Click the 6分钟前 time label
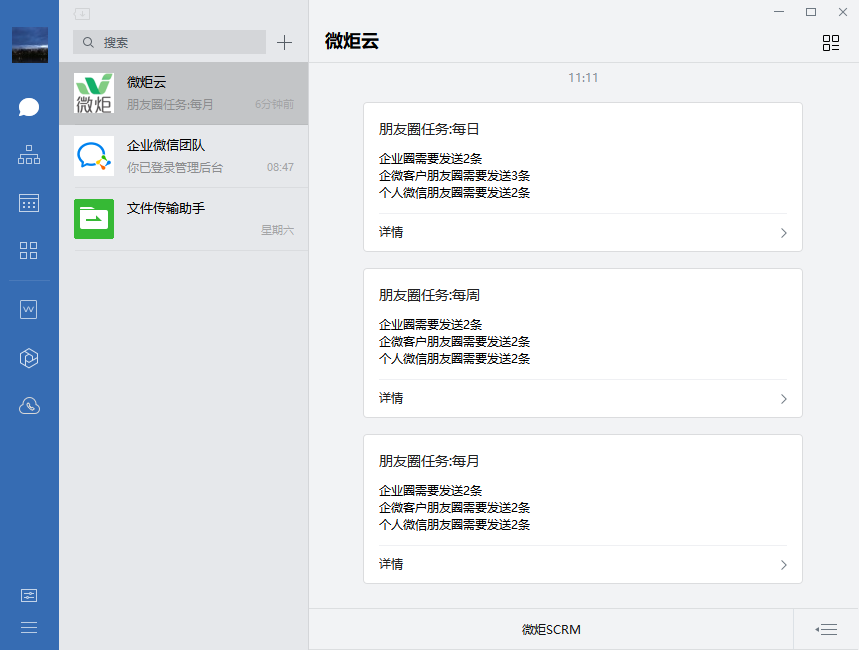 tap(274, 104)
